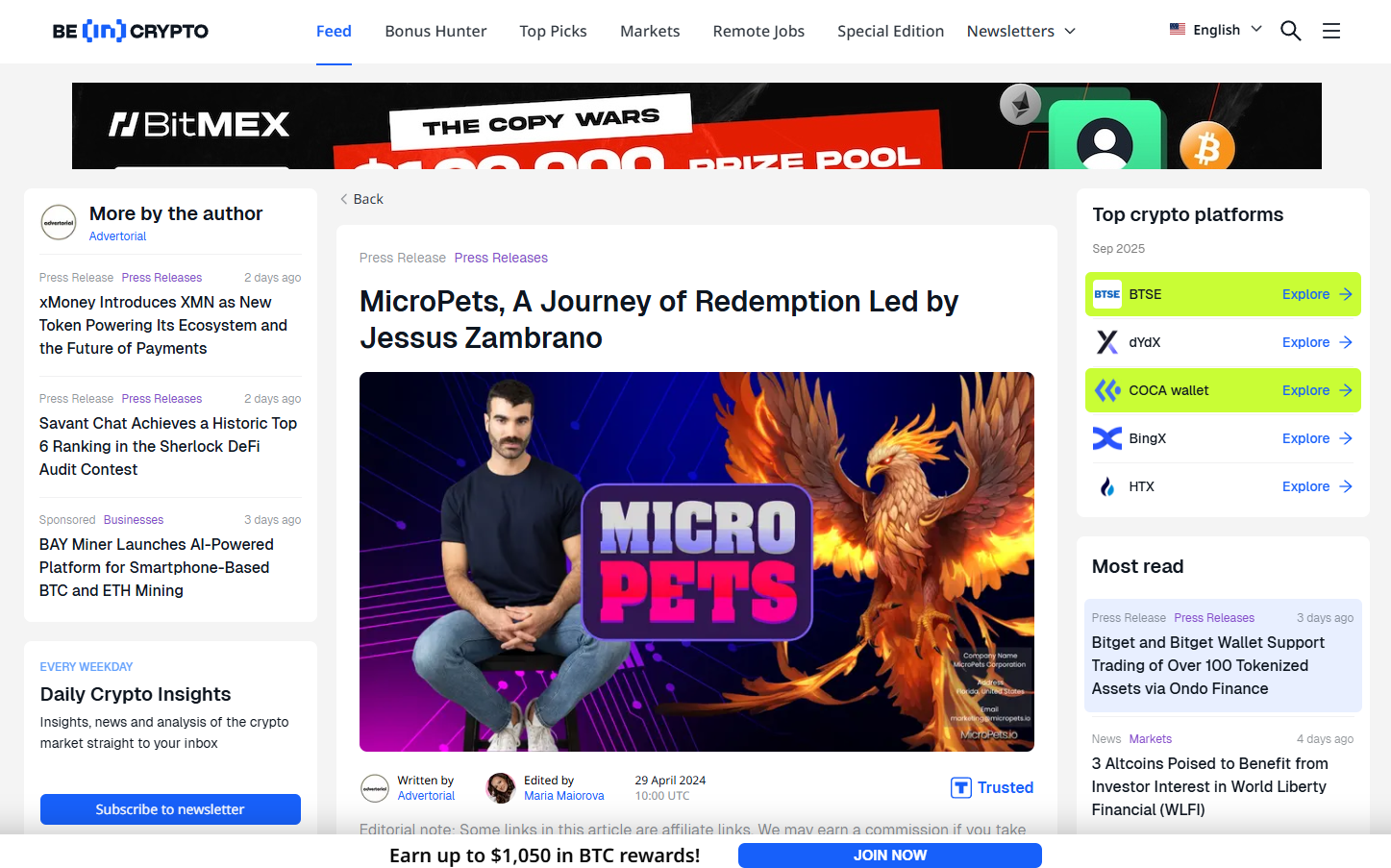Open the hamburger menu icon
The height and width of the screenshot is (868, 1391).
1330,31
